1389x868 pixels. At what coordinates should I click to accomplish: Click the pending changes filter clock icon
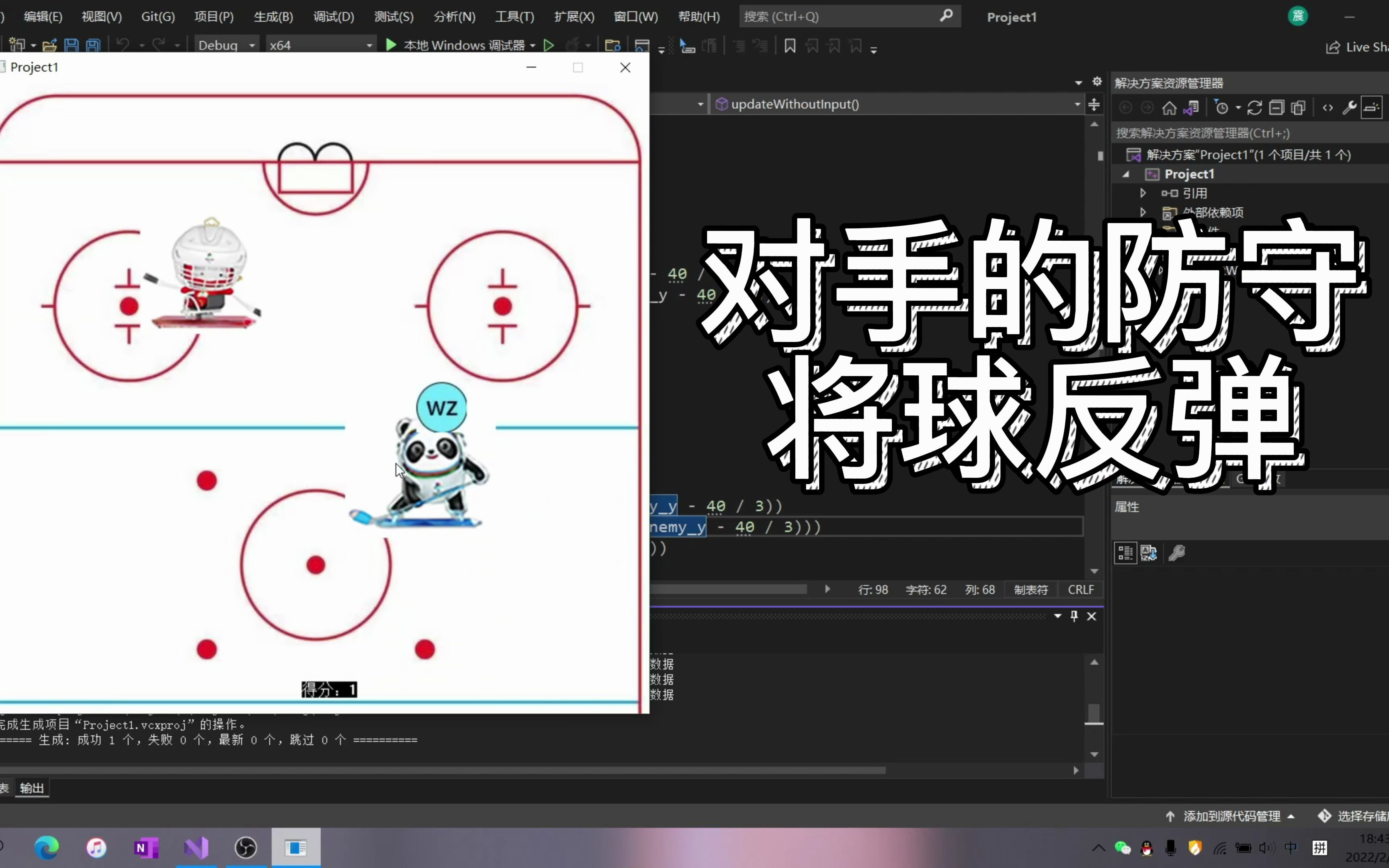click(x=1221, y=108)
